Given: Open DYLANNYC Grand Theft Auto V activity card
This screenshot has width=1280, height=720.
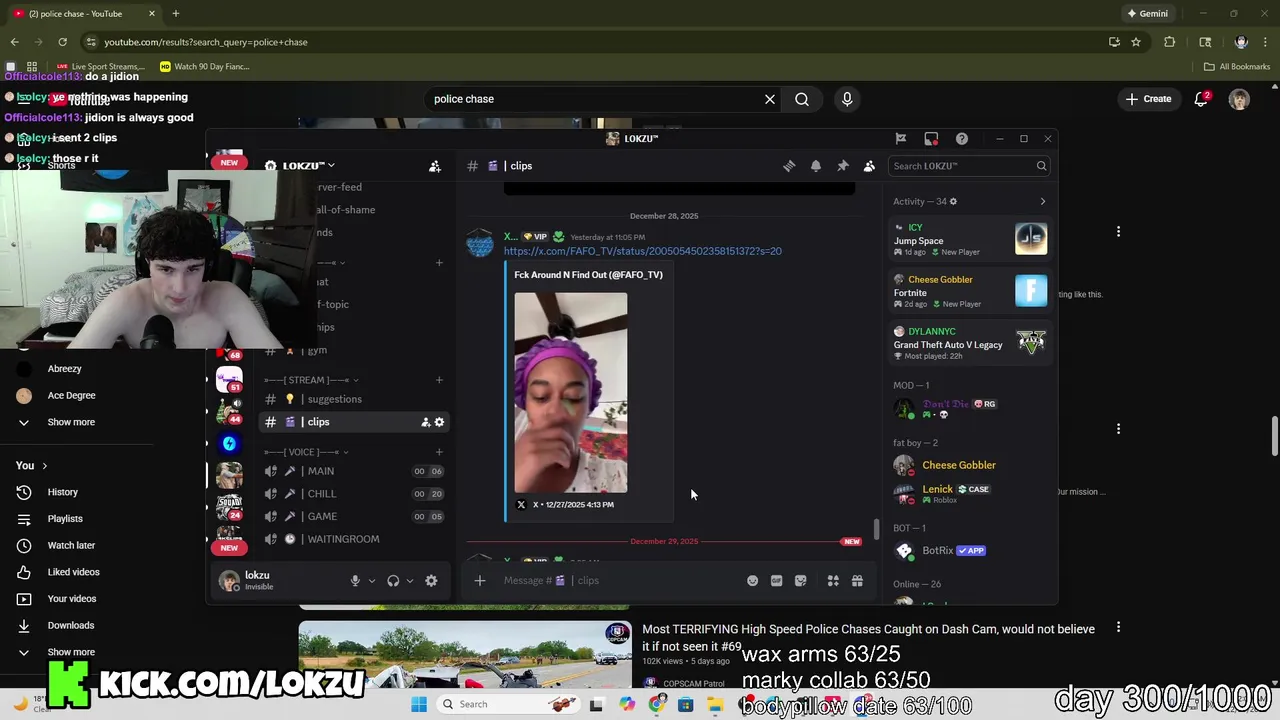Looking at the screenshot, I should tap(969, 343).
